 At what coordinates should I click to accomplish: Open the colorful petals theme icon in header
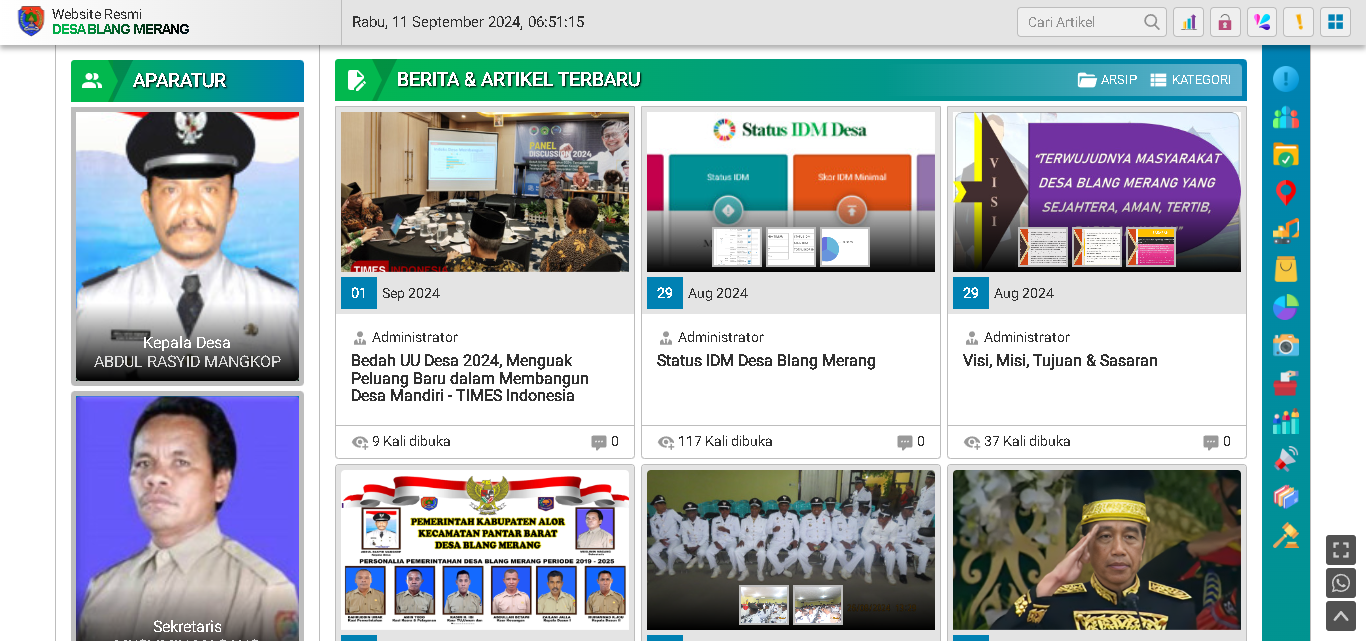point(1262,22)
